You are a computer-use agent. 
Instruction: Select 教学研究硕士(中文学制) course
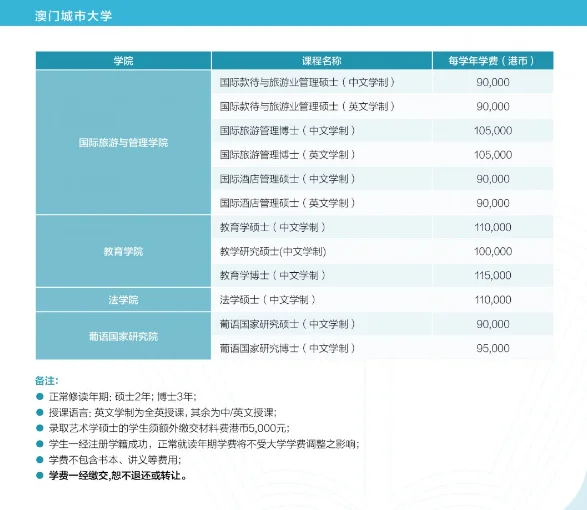(x=273, y=251)
